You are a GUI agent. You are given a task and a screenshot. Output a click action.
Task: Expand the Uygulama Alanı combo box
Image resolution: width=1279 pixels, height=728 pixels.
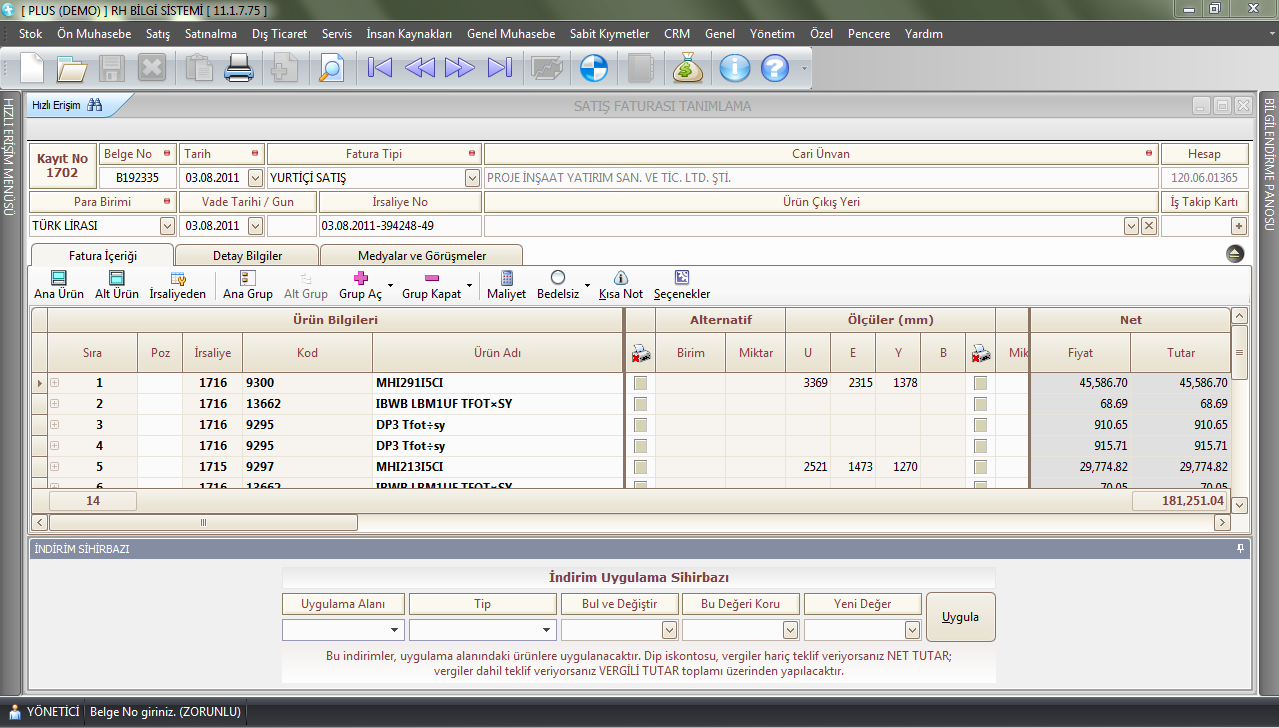click(395, 630)
